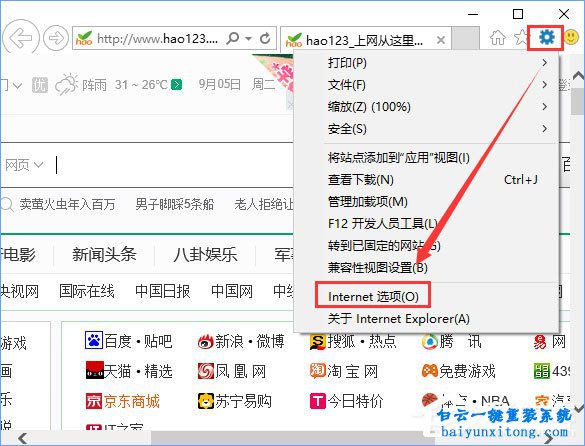
Task: Click the vertical scrollbar up arrow
Action: coord(578,76)
